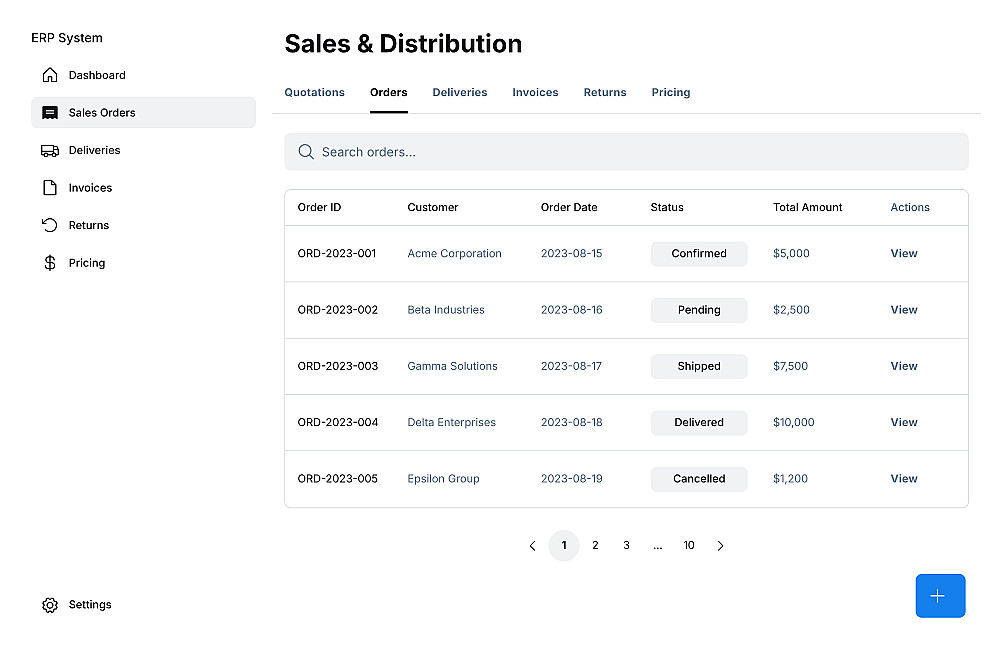
Task: Jump to page 10 in pagination
Action: pos(689,546)
